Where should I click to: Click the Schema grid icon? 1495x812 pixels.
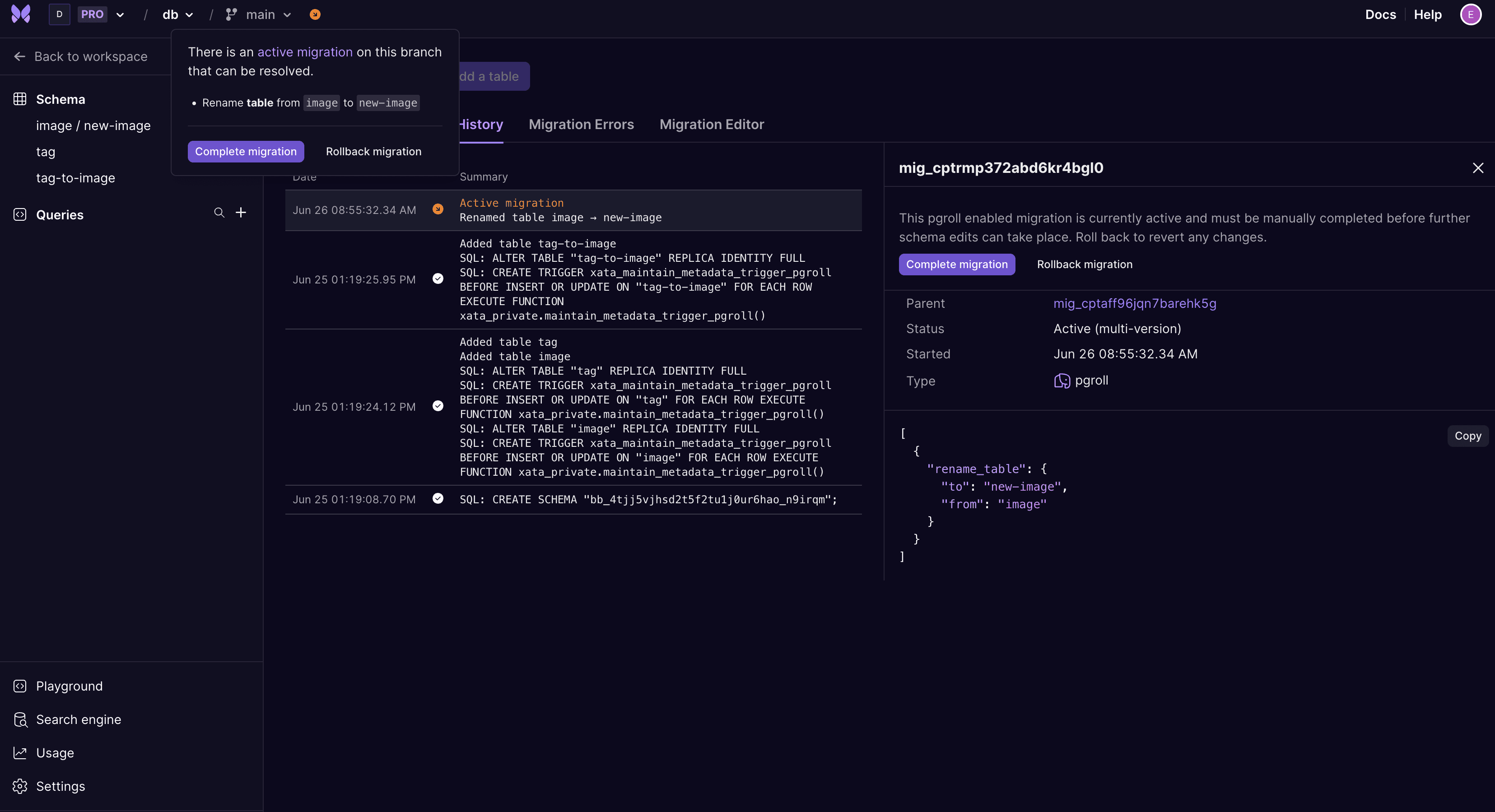coord(20,99)
